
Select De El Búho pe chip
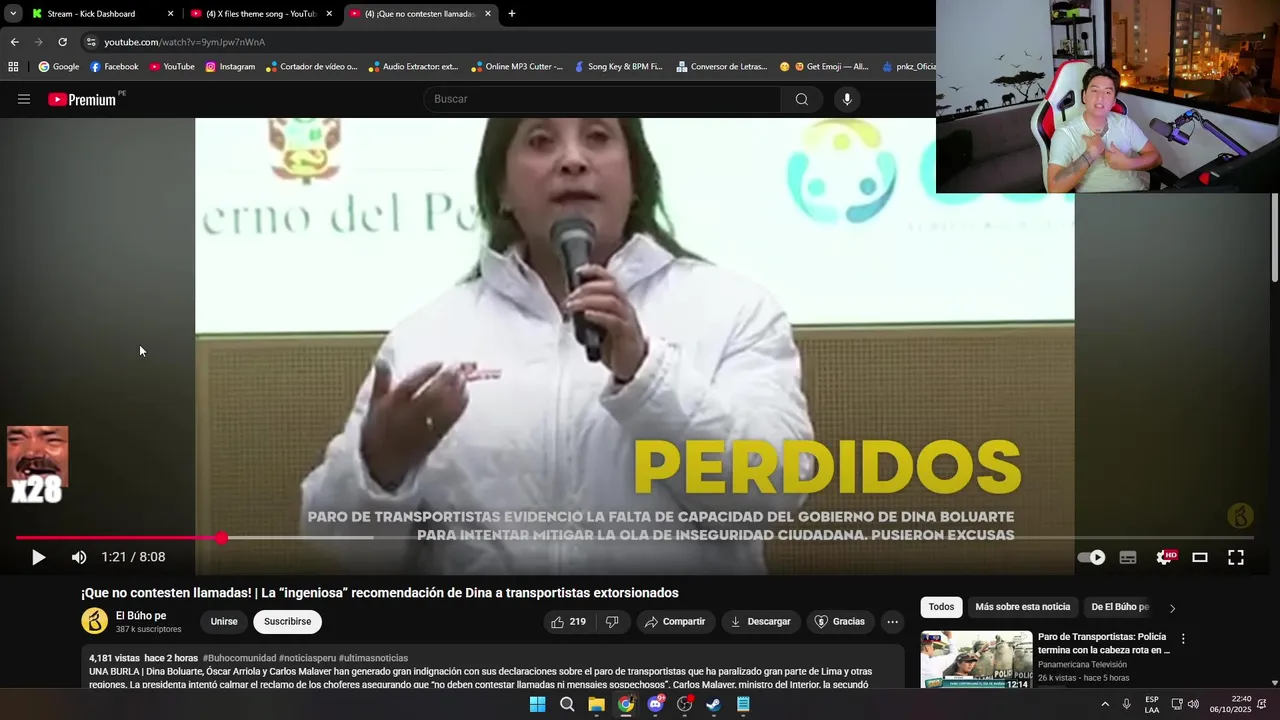coord(1120,607)
